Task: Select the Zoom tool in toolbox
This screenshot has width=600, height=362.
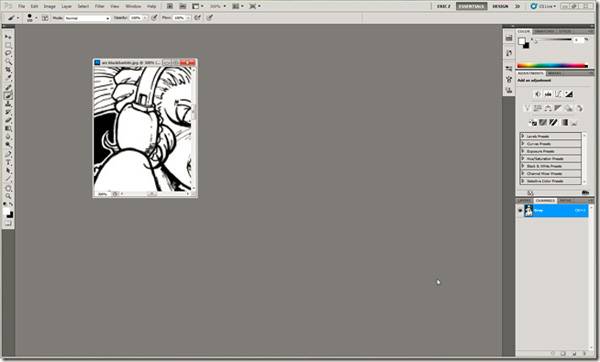Action: pos(8,196)
